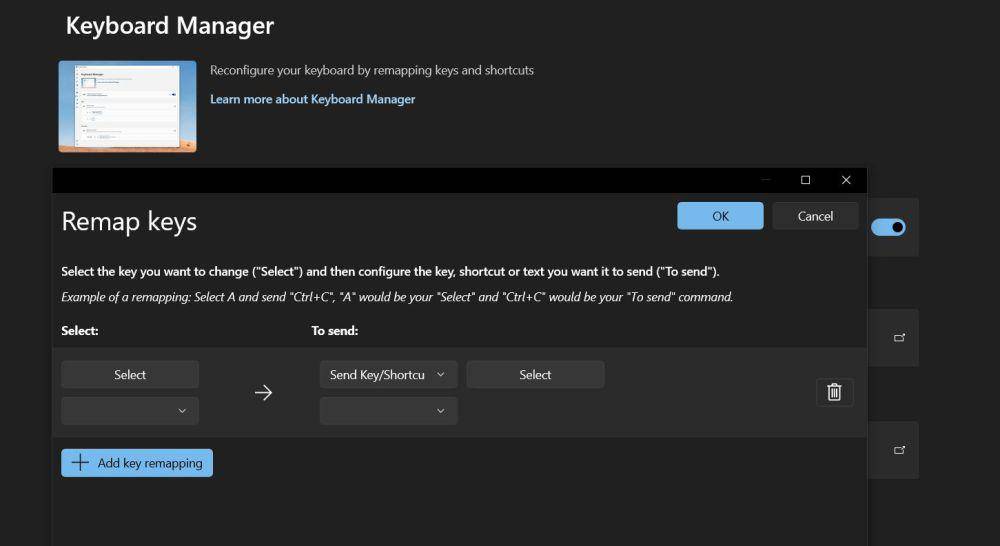Click Select button under the Select column

pos(130,374)
